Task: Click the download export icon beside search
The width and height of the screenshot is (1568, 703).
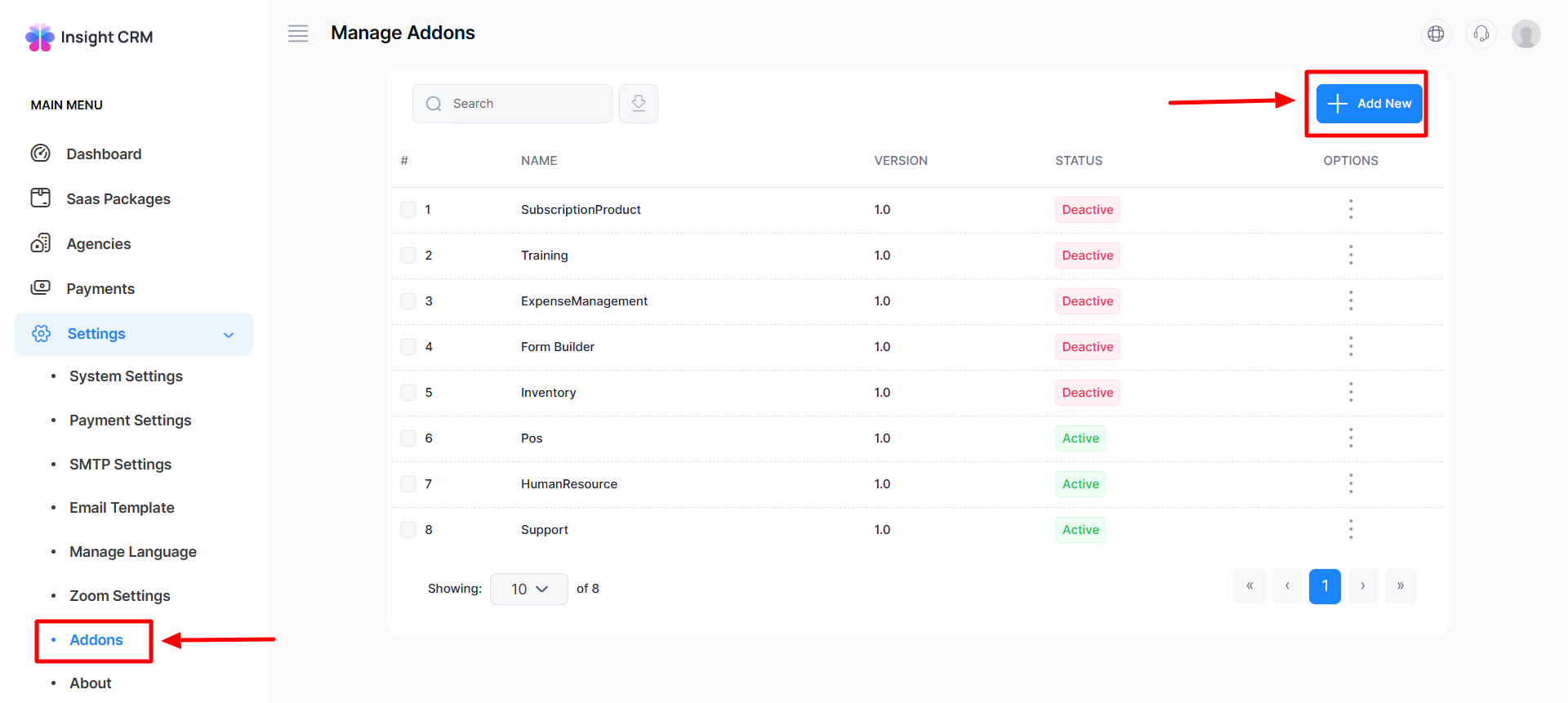Action: click(x=638, y=104)
